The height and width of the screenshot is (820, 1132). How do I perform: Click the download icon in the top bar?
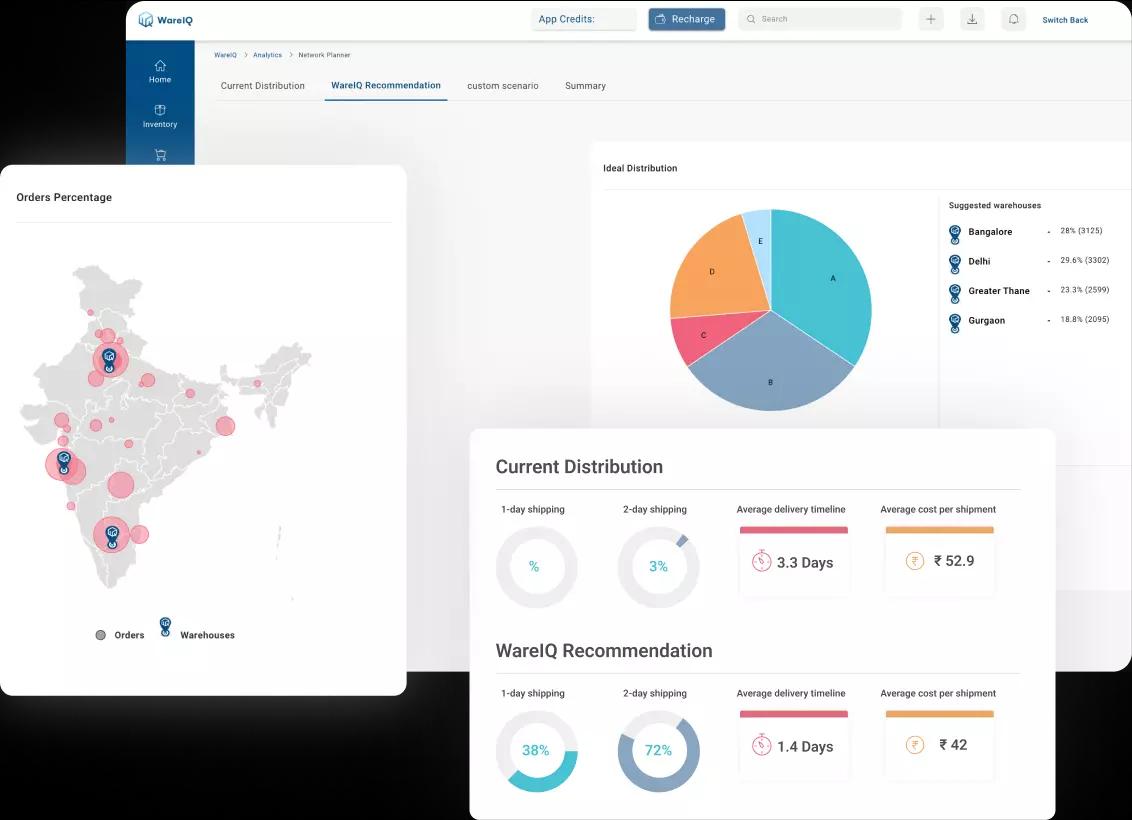pos(972,19)
